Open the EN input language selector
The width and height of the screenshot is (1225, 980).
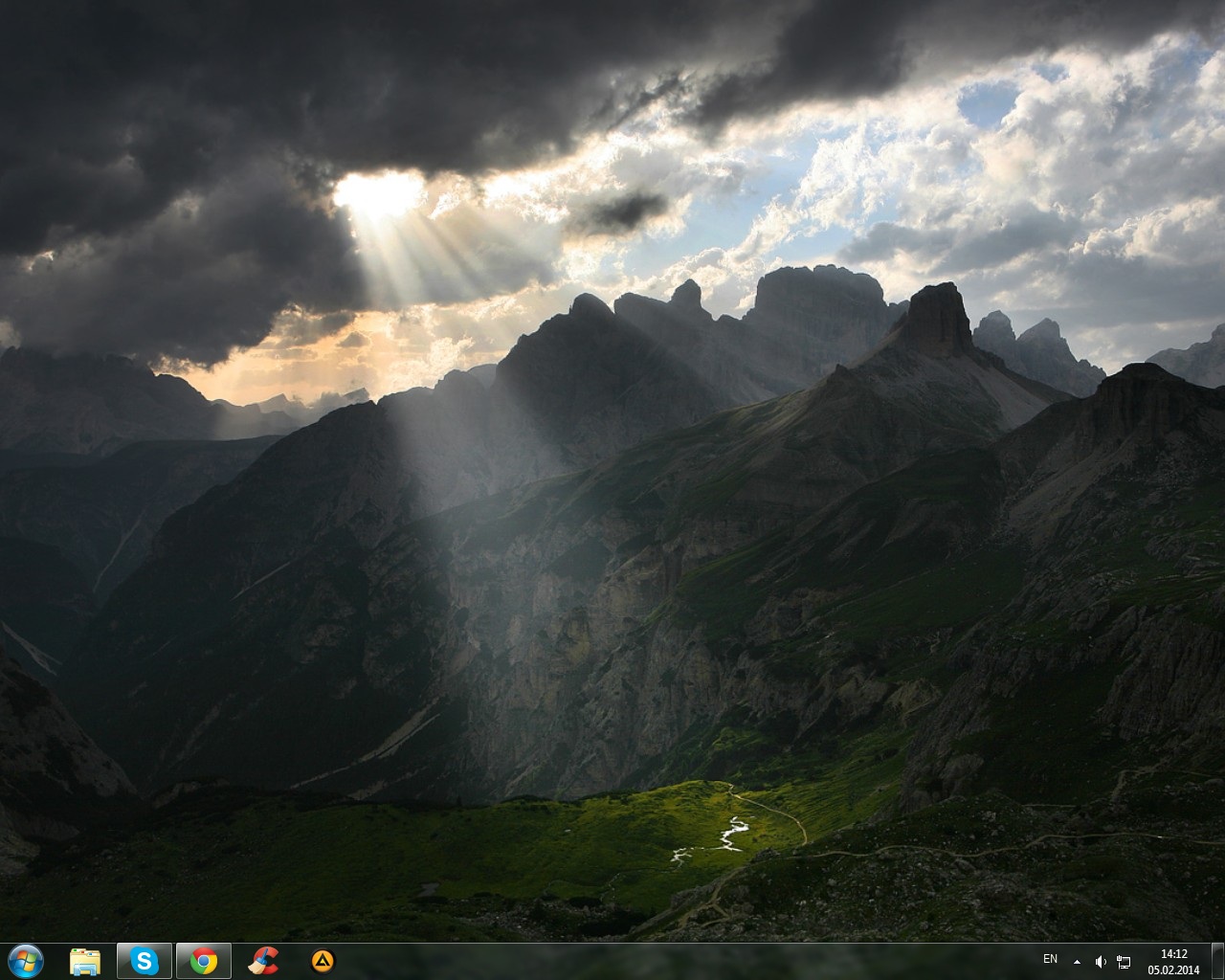[1050, 959]
